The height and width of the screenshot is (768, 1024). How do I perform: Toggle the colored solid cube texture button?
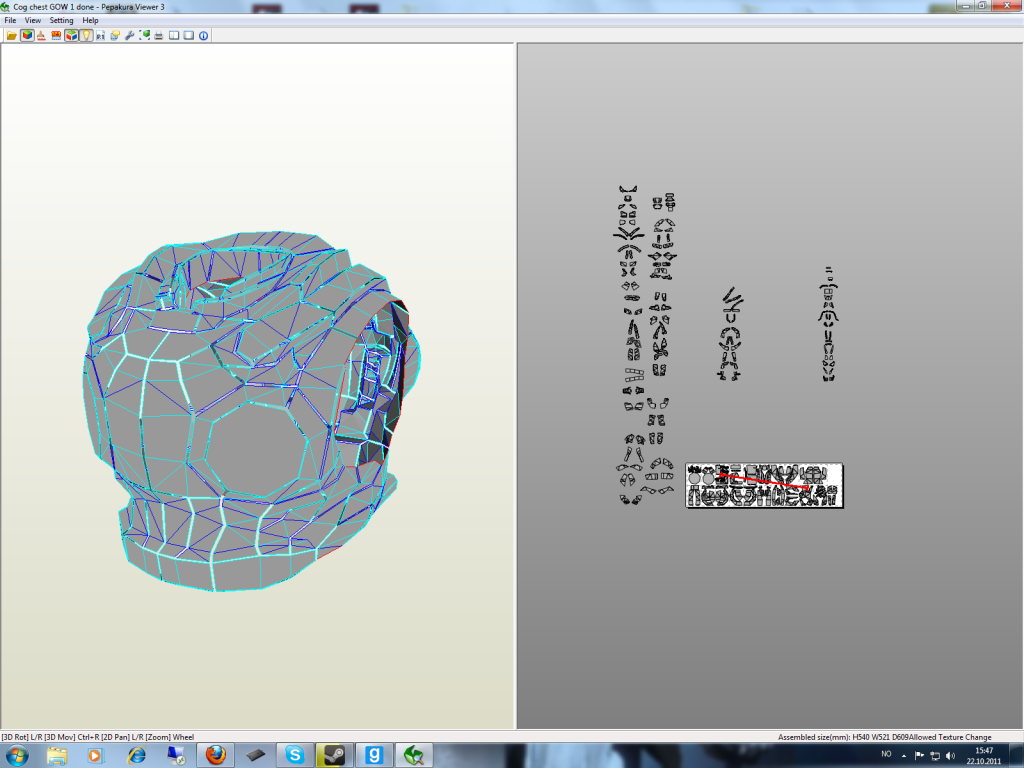[27, 36]
